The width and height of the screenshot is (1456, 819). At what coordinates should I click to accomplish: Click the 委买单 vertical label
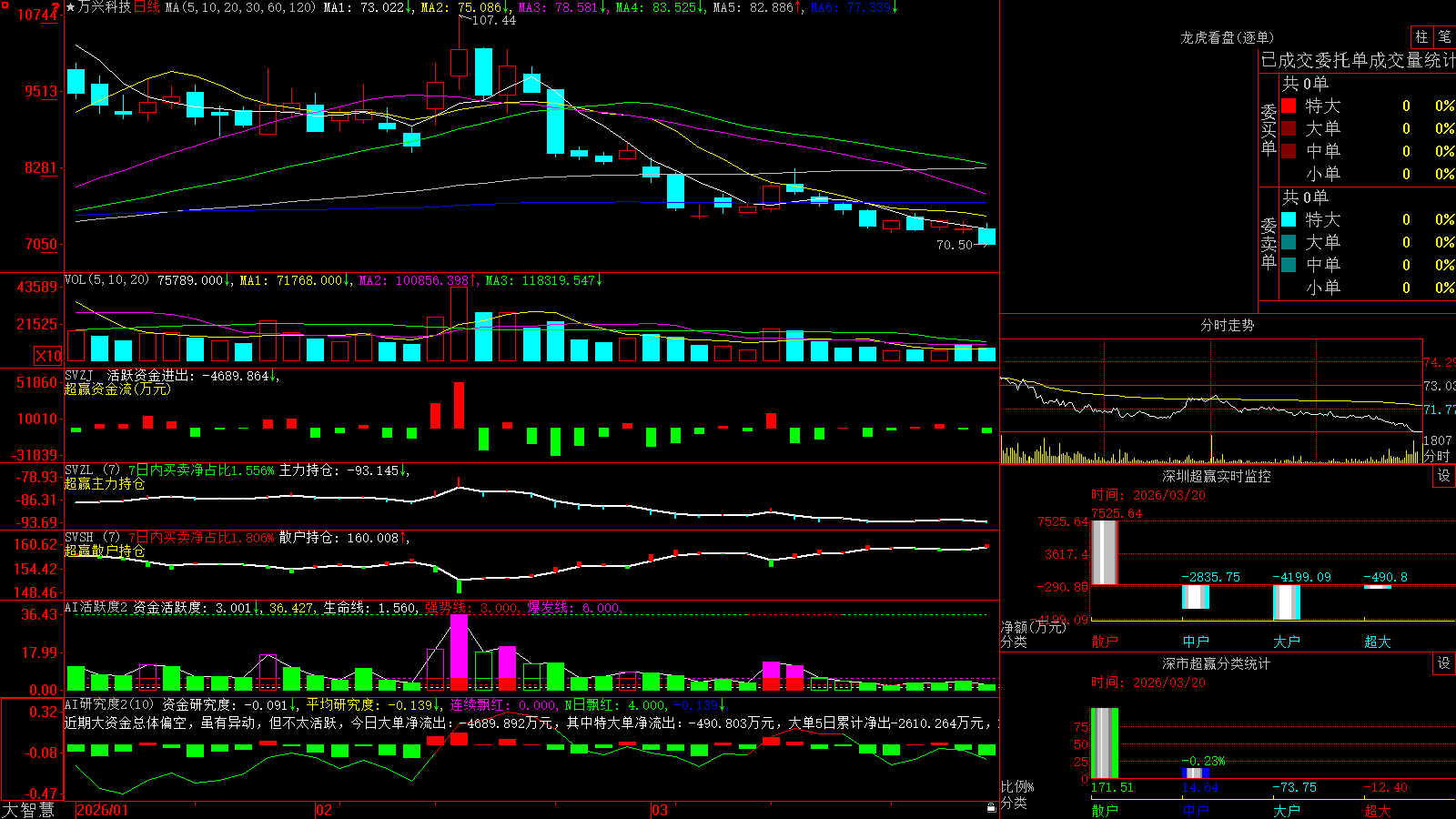tap(1269, 129)
